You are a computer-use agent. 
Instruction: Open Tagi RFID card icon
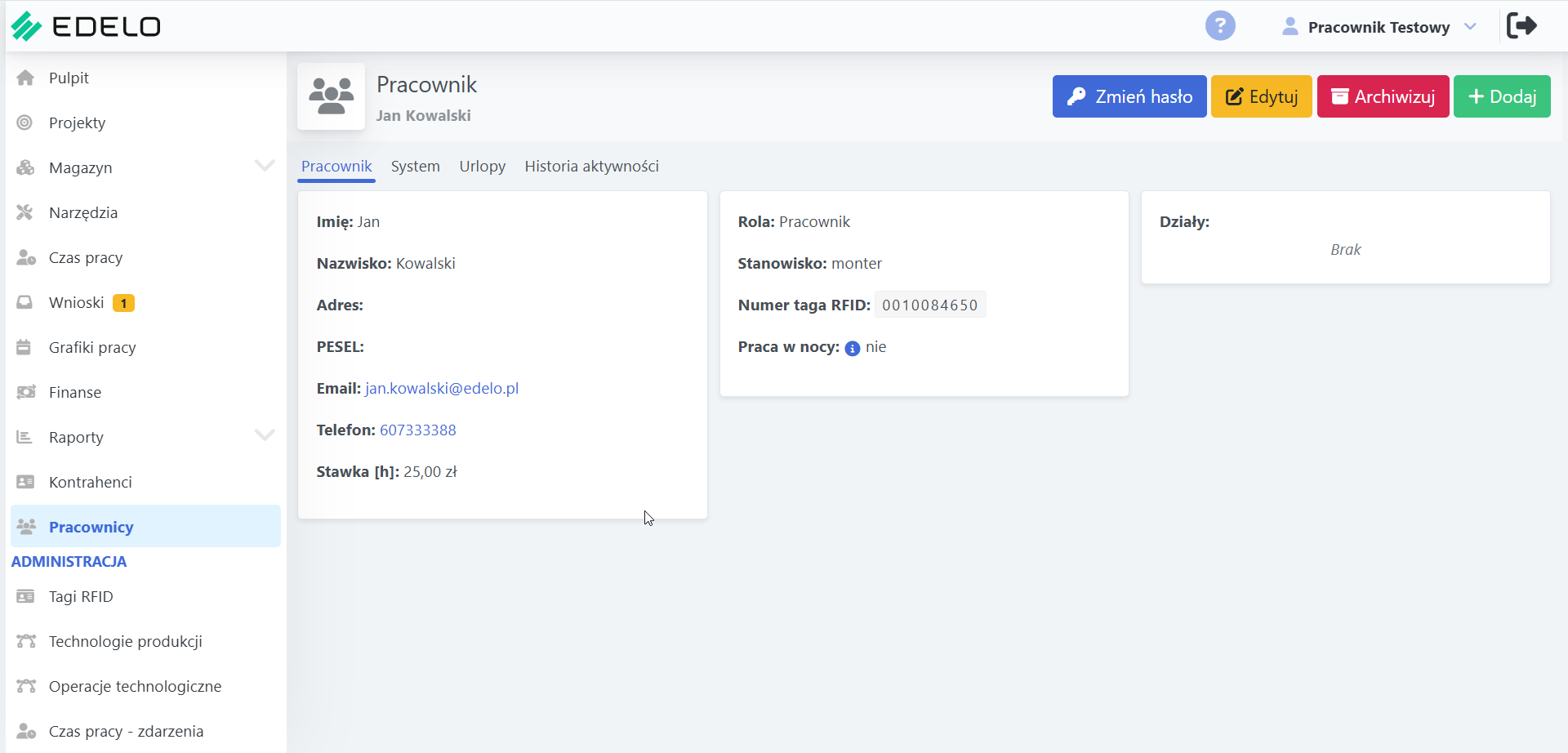tap(25, 596)
